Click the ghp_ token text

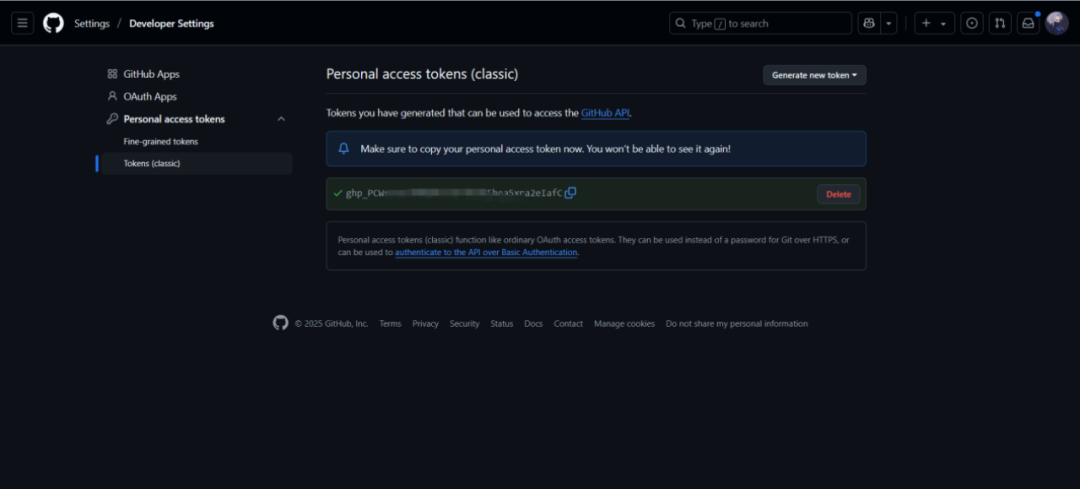[454, 194]
